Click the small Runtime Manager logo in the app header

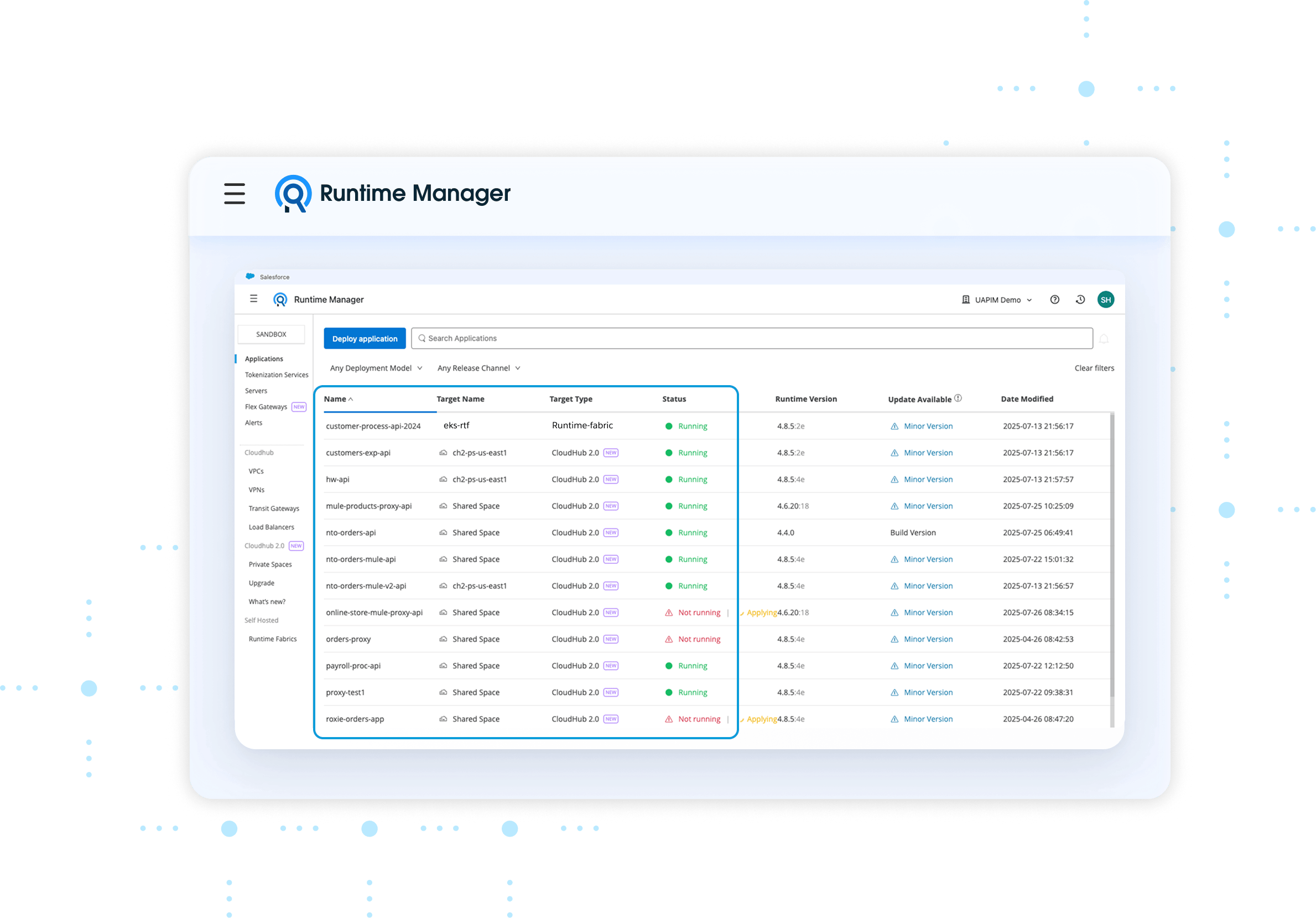click(280, 299)
